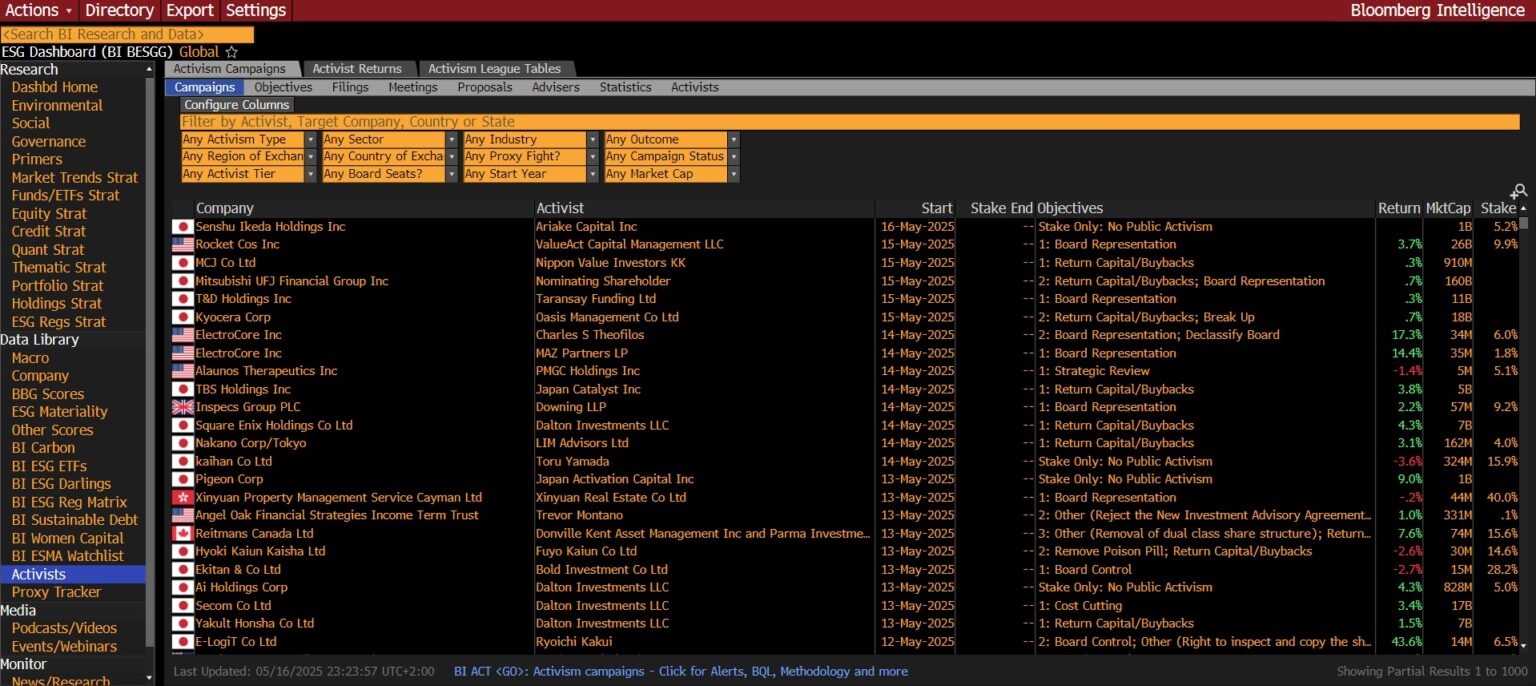Click the favorite star next to ESG Dashboard
Image resolution: width=1536 pixels, height=686 pixels.
click(x=232, y=52)
